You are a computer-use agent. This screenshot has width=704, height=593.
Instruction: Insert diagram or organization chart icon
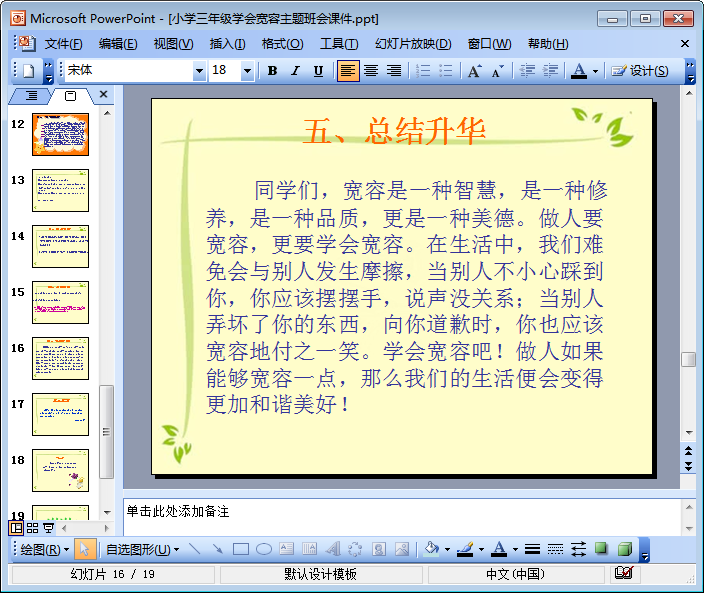click(x=356, y=549)
